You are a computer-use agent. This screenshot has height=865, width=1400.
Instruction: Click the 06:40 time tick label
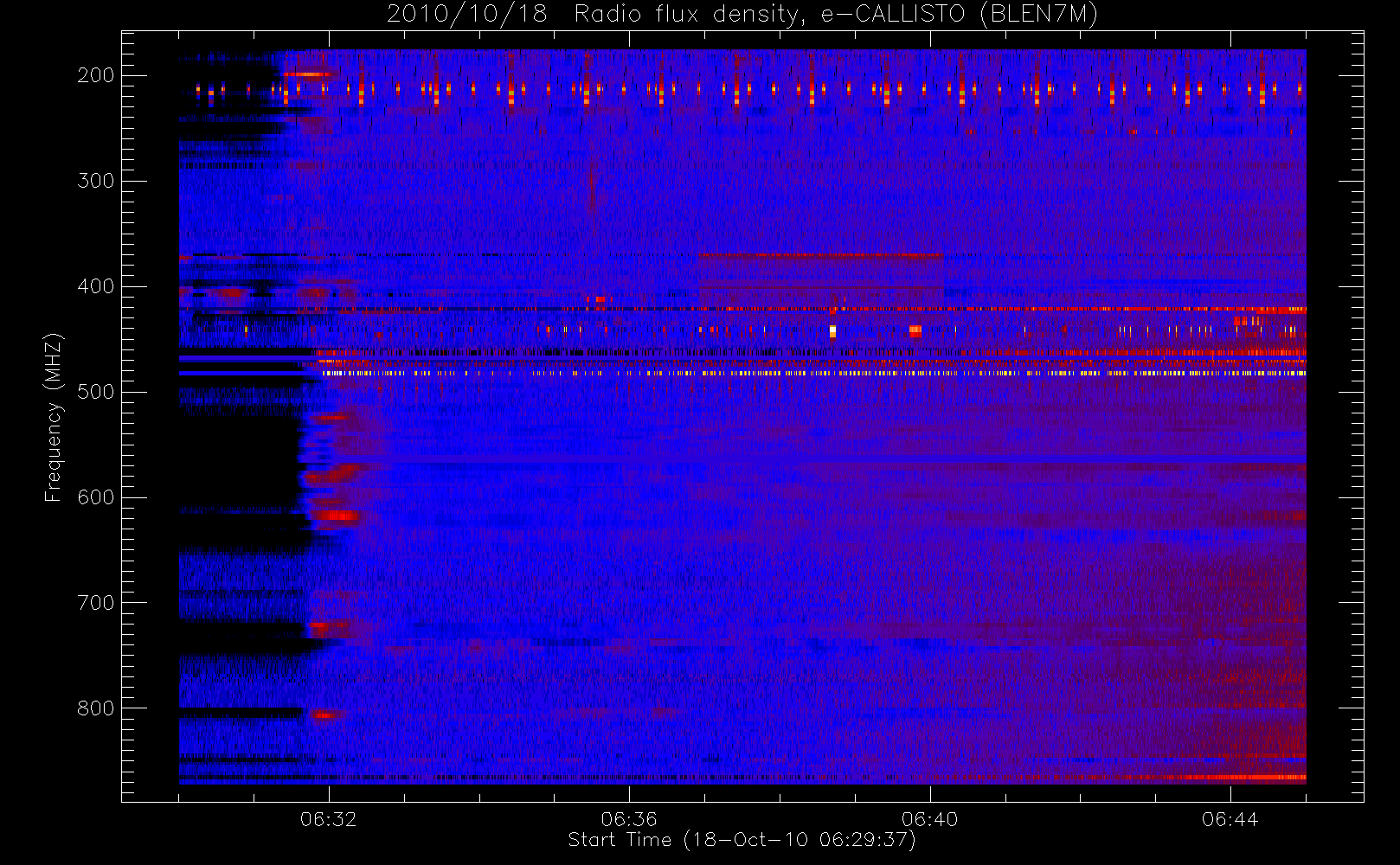click(x=929, y=819)
